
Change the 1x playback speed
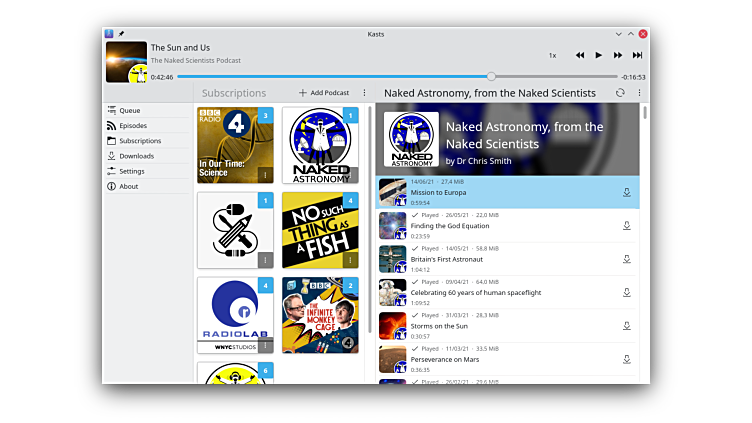[x=552, y=55]
